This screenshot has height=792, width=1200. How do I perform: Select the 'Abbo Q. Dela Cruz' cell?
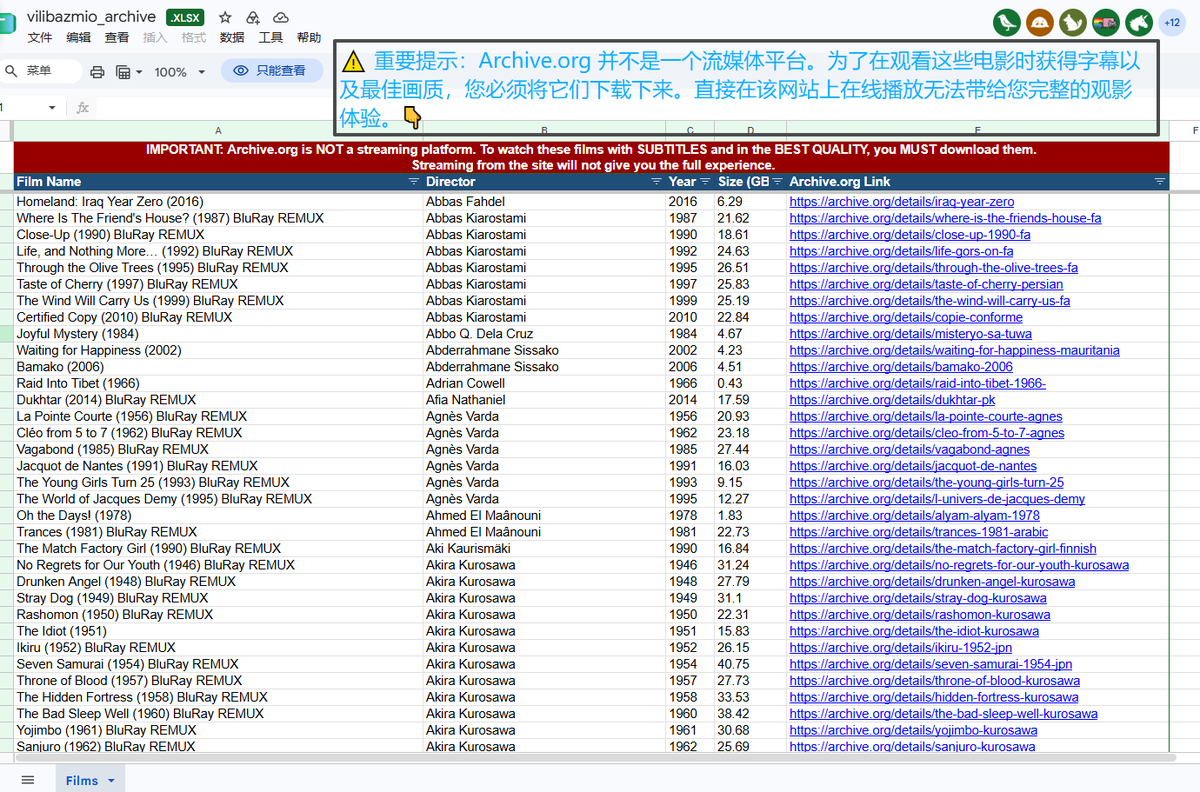pos(543,334)
